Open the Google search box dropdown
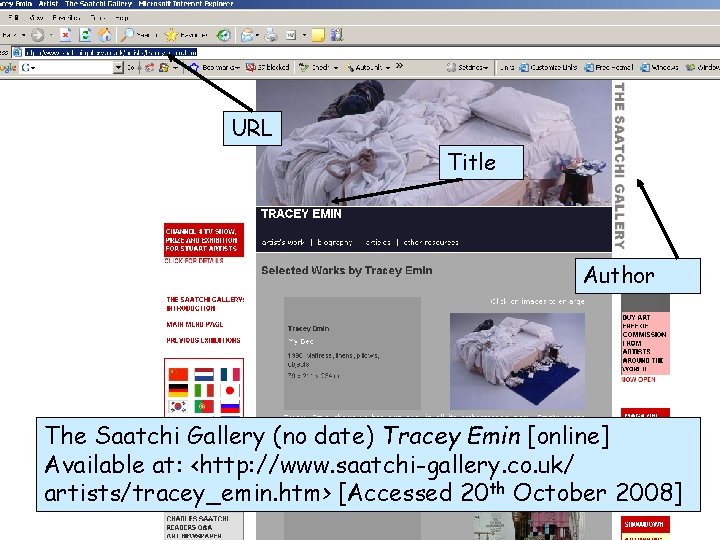The image size is (720, 540). click(118, 68)
